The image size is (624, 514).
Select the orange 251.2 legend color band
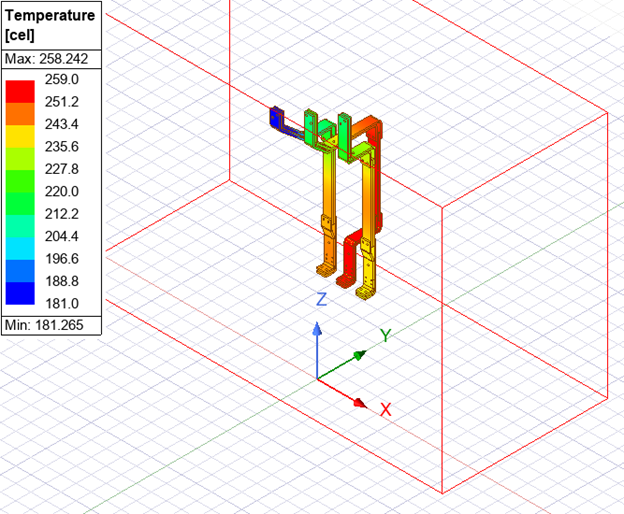(x=20, y=114)
